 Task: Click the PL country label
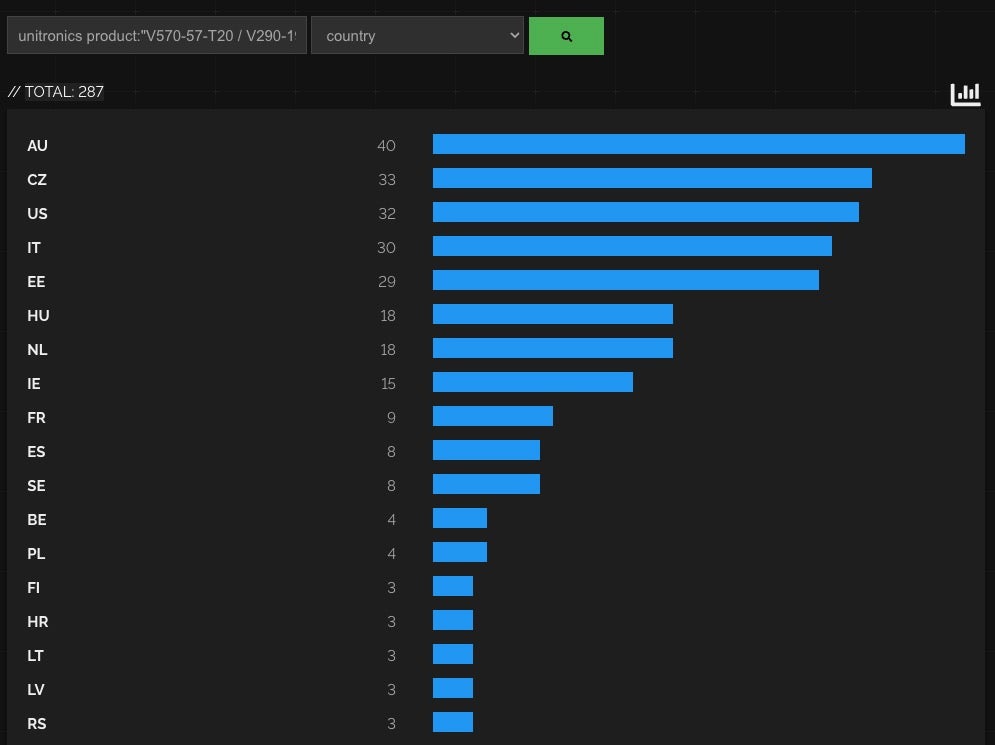click(36, 554)
